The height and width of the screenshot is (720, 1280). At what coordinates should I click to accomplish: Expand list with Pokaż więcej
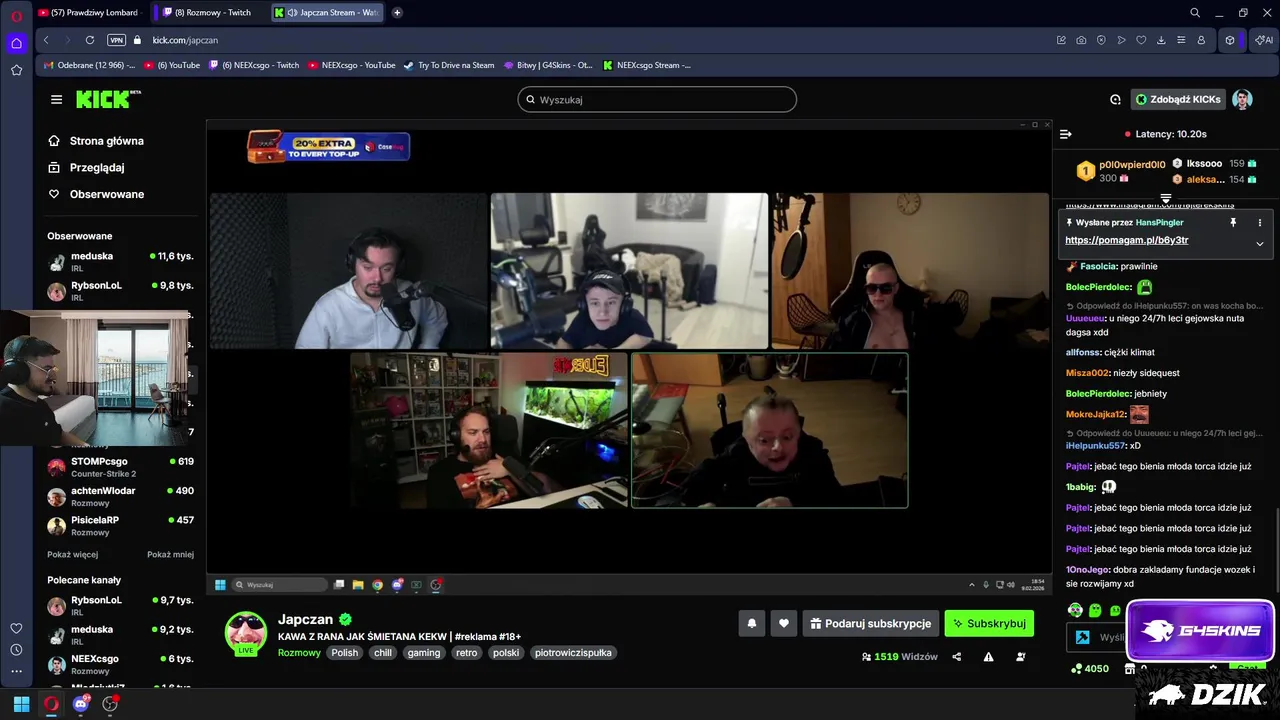point(72,554)
